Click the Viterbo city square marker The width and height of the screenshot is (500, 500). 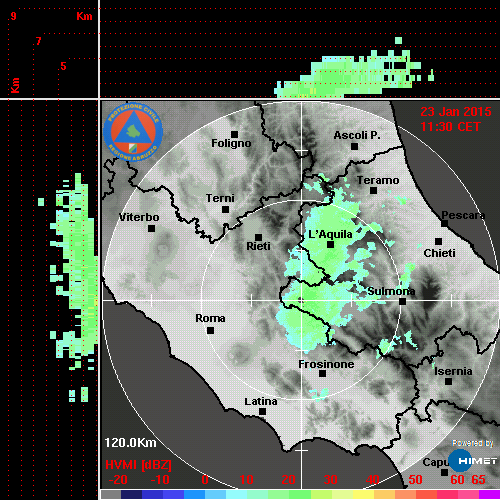[151, 229]
